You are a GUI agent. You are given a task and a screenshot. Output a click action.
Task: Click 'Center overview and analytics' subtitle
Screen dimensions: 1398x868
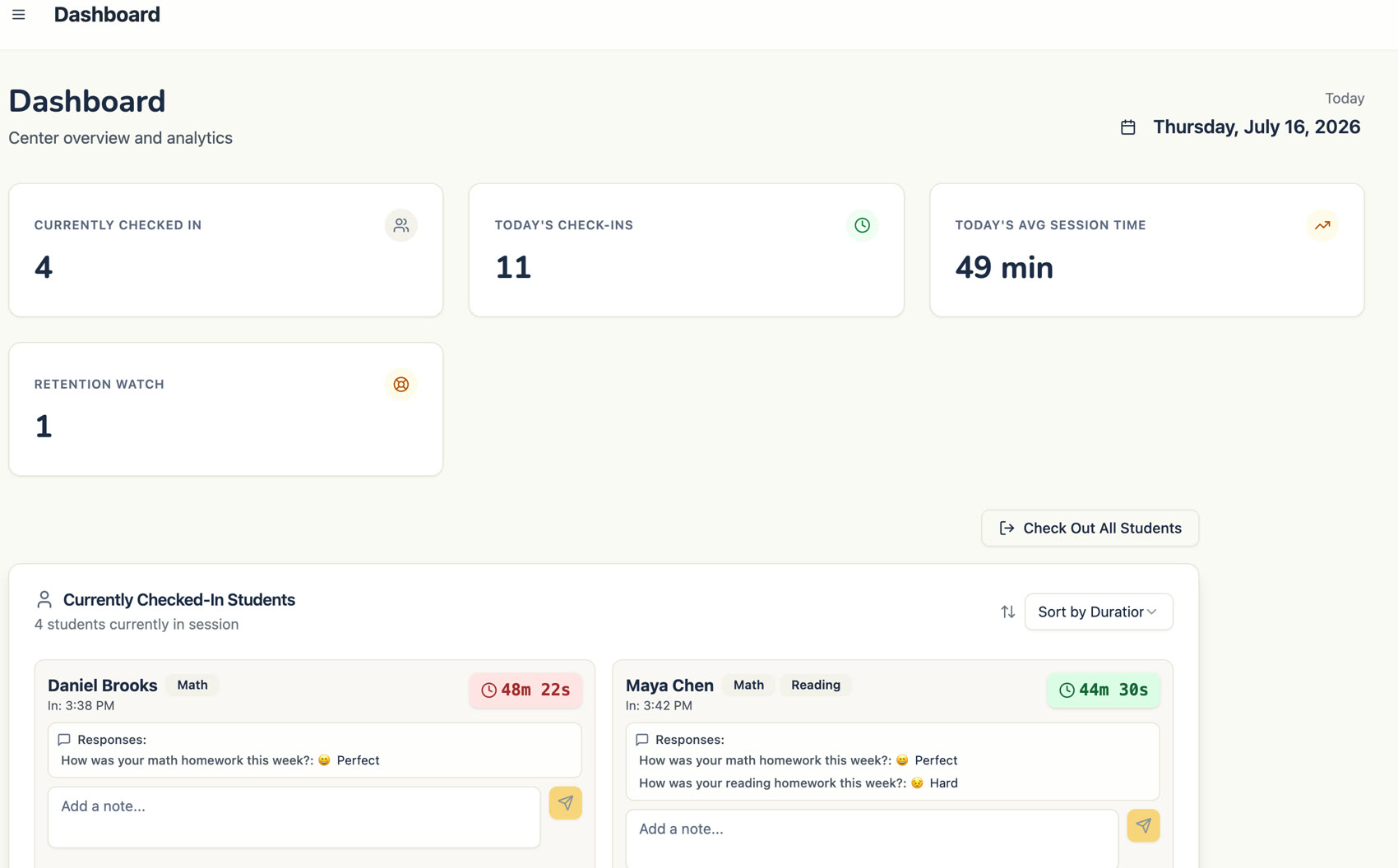click(x=121, y=138)
